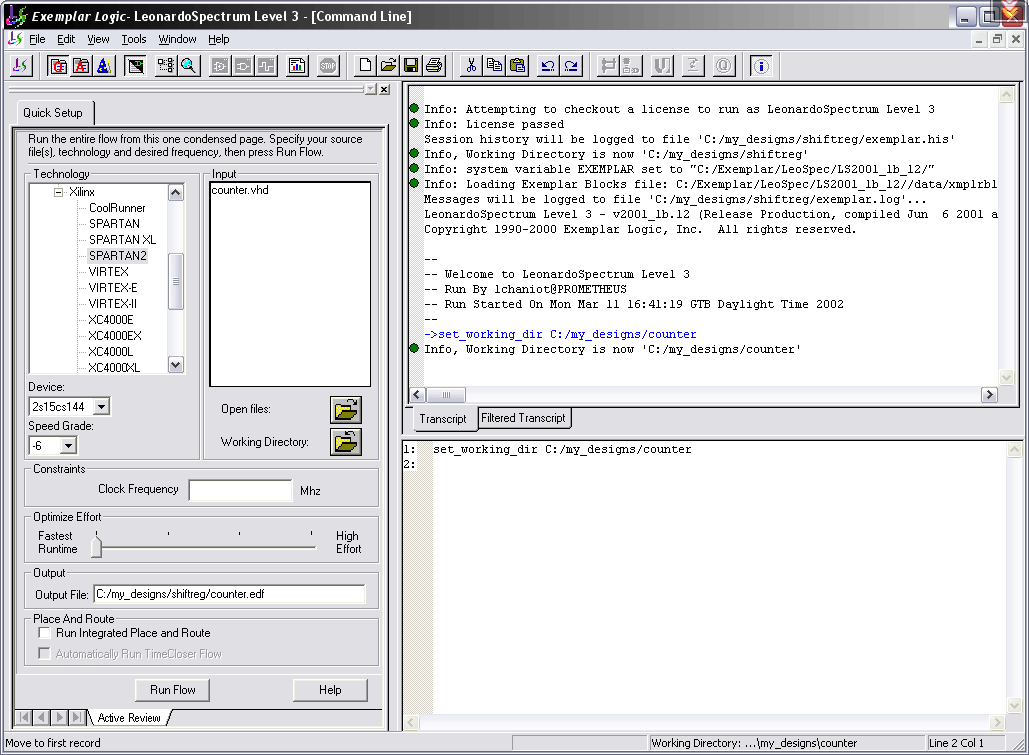Click the set_working_dir command in the transcript

tap(560, 334)
